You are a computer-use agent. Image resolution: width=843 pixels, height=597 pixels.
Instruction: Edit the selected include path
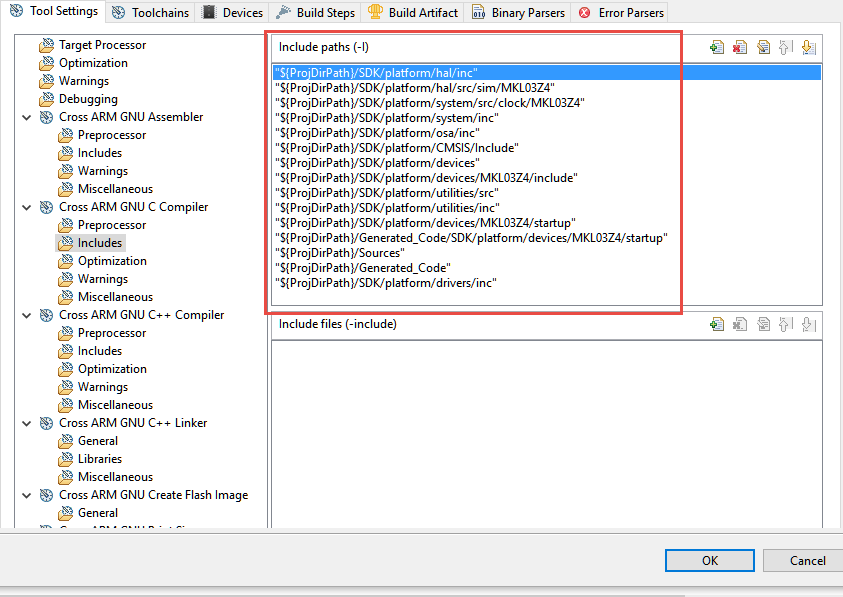pyautogui.click(x=763, y=47)
